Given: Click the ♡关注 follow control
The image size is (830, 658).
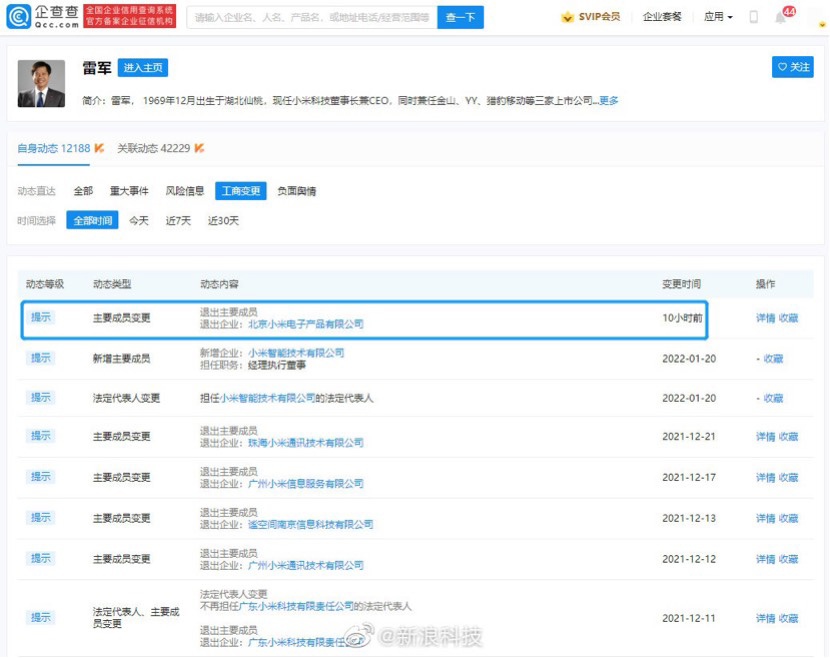Looking at the screenshot, I should 792,65.
